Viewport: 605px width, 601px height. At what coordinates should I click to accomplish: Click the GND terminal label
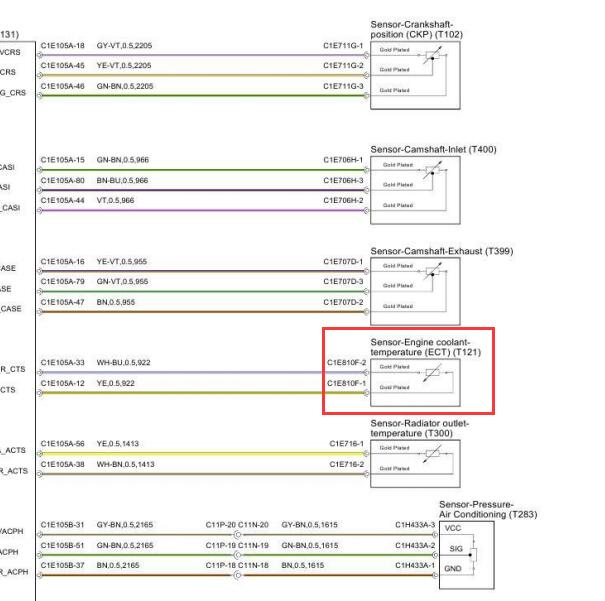point(453,569)
